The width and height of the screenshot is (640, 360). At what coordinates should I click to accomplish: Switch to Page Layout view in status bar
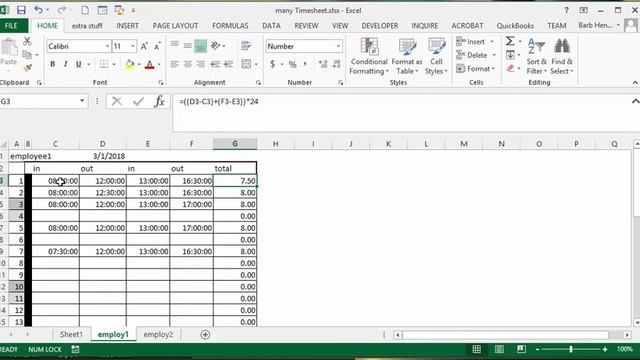click(499, 349)
